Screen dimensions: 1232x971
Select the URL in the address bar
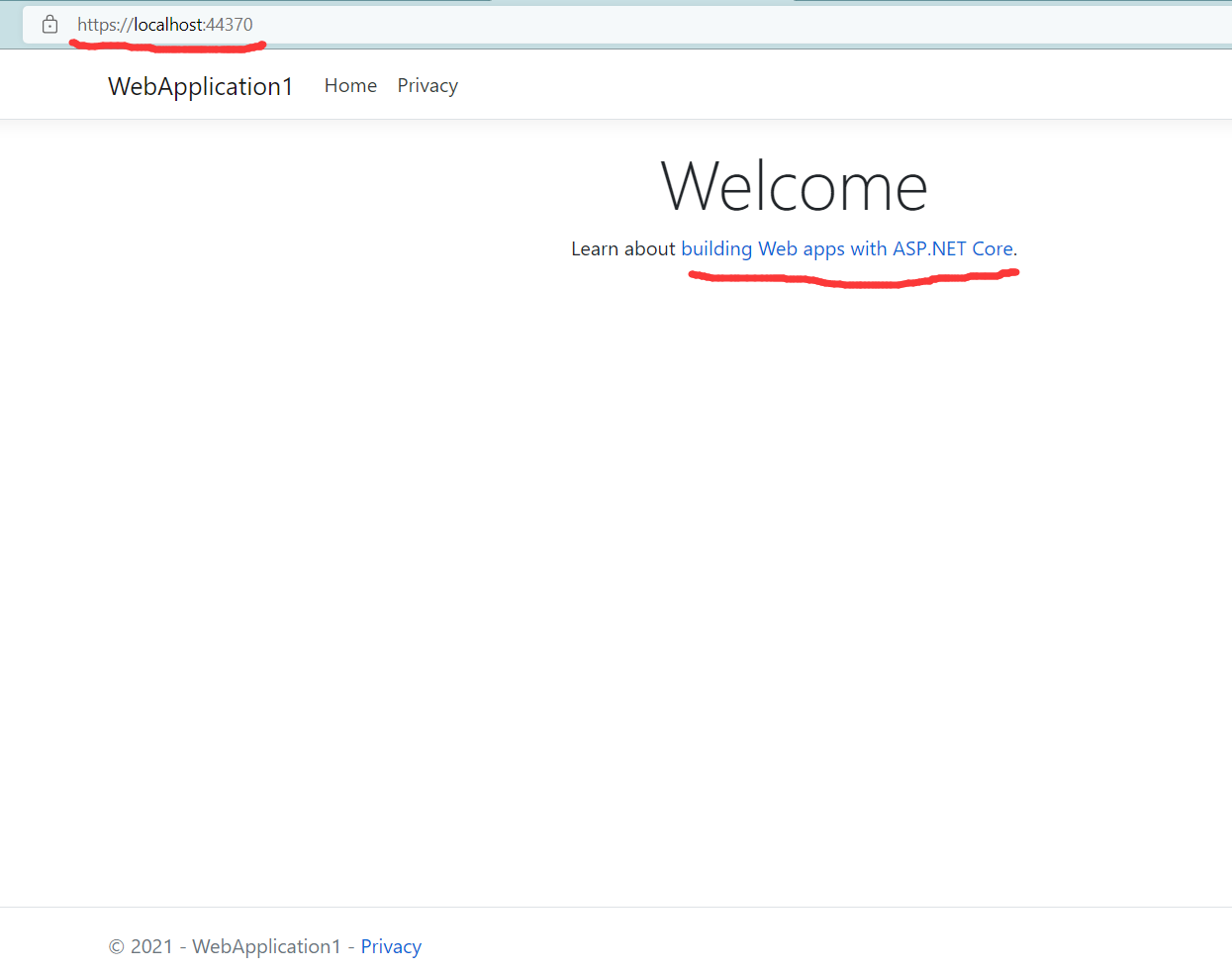pyautogui.click(x=166, y=24)
